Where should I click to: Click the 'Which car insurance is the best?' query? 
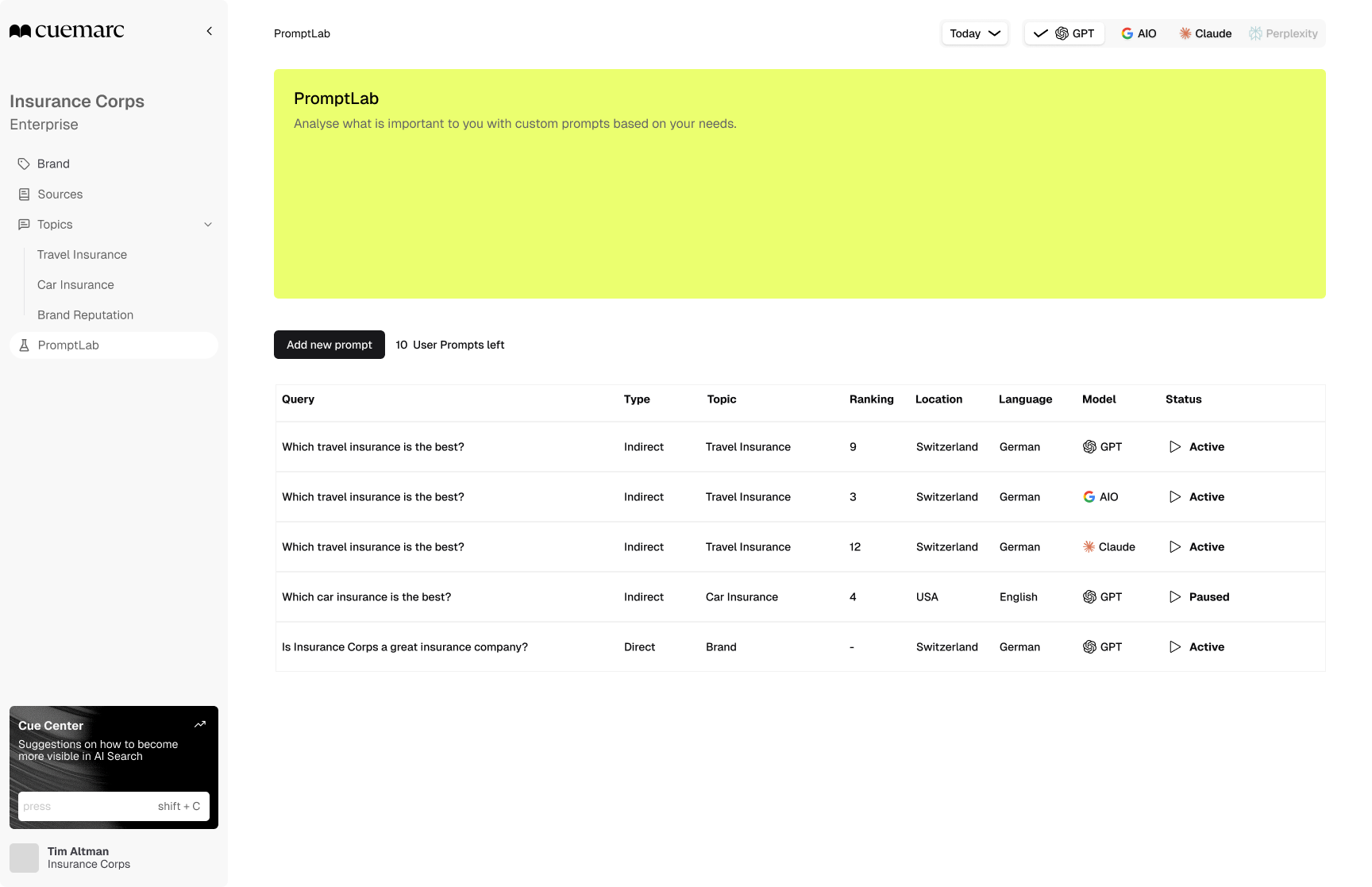(366, 596)
